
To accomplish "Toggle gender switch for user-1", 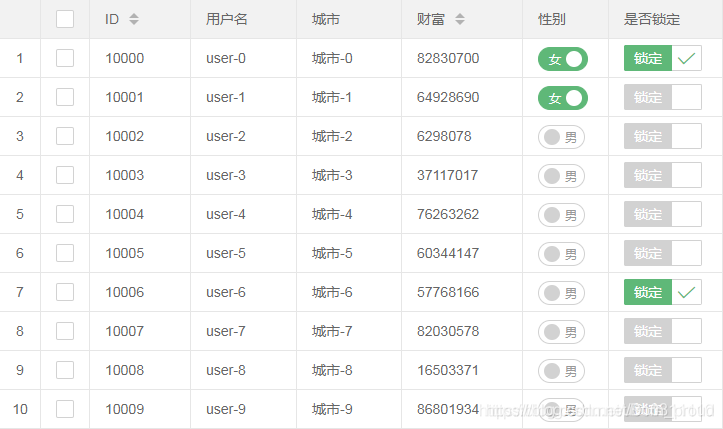I will point(562,98).
